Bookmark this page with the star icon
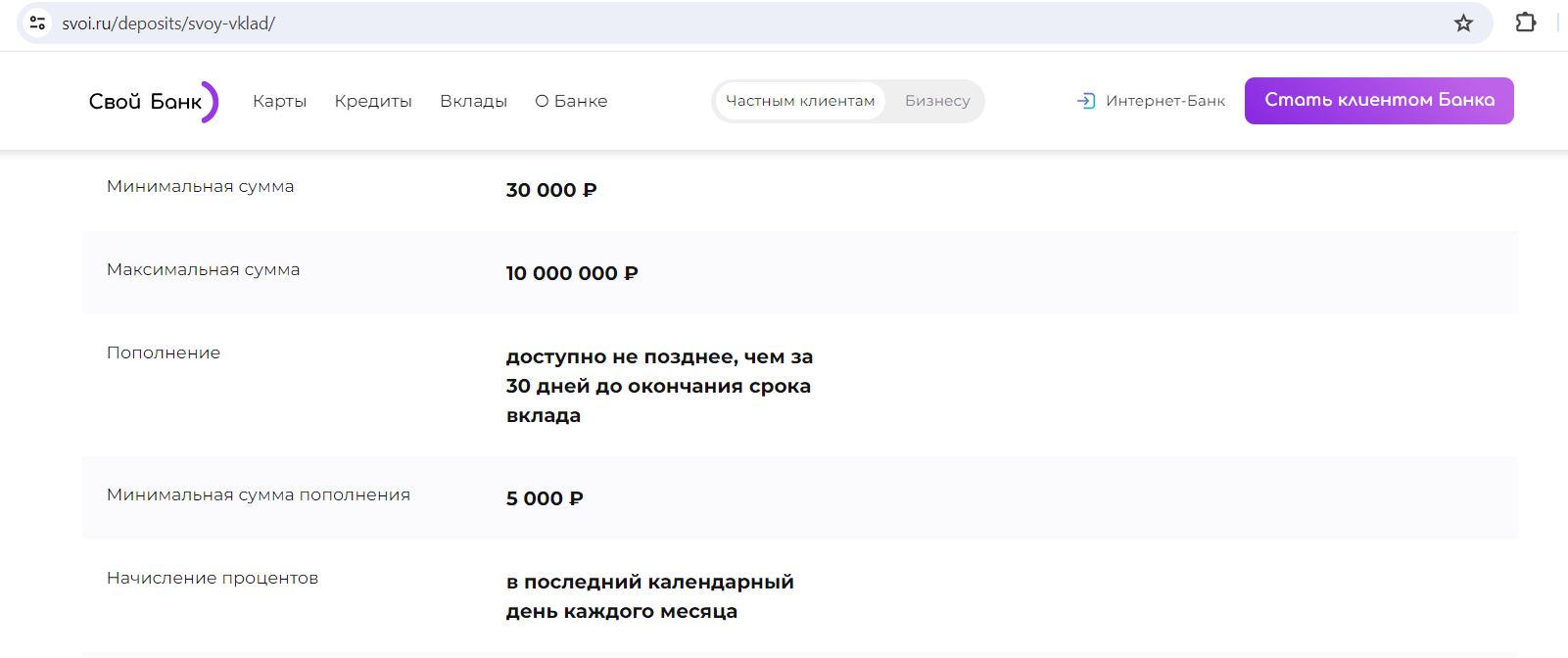The width and height of the screenshot is (1568, 658). 1463,23
